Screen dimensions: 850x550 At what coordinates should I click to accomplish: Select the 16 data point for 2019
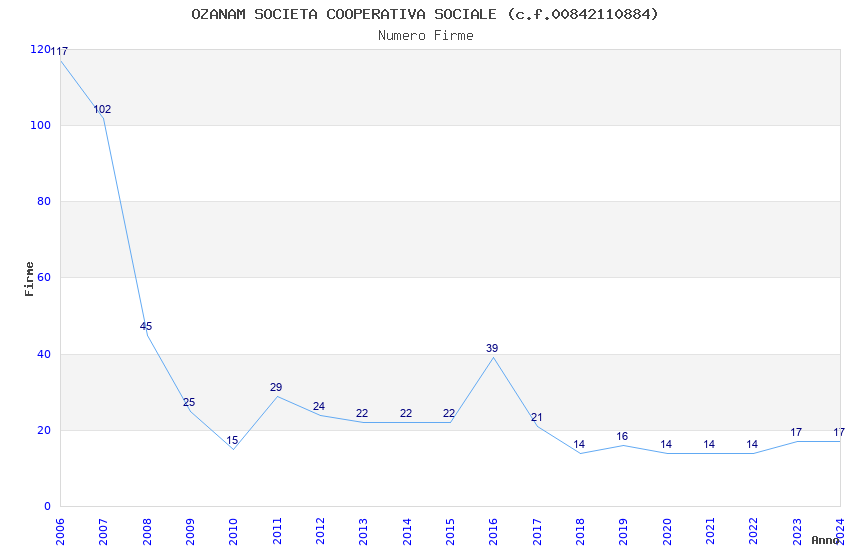622,436
